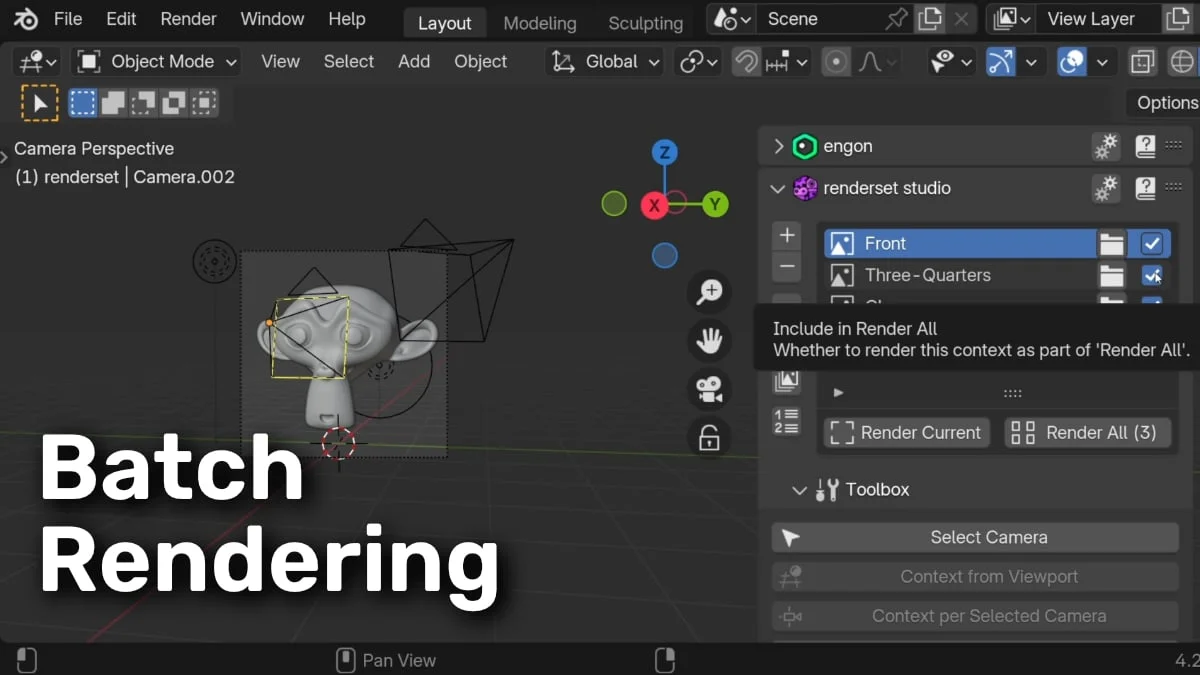Activate the Zoom icon in viewport sidebar
The image size is (1200, 675).
709,292
